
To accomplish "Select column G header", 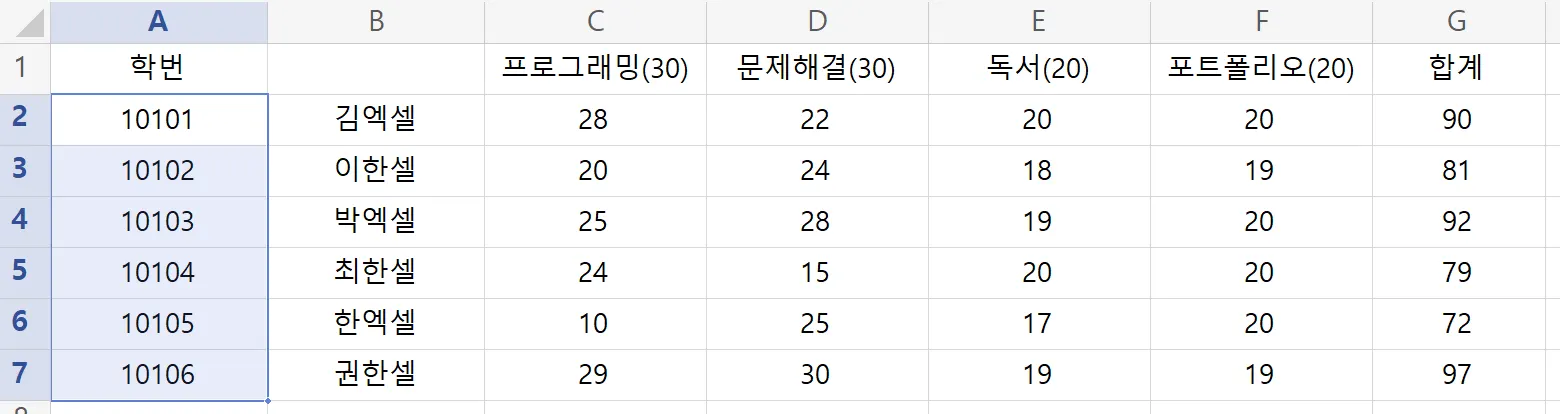I will (x=1456, y=21).
